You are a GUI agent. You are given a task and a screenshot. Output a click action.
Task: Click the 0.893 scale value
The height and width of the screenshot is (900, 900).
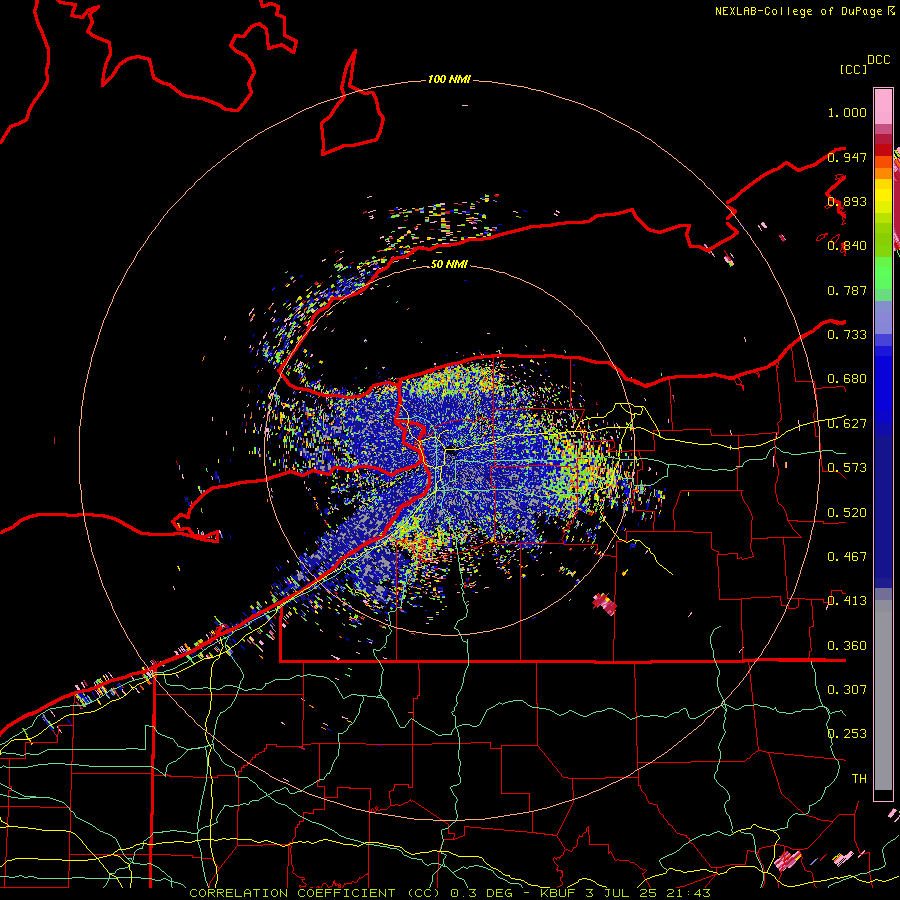[847, 201]
